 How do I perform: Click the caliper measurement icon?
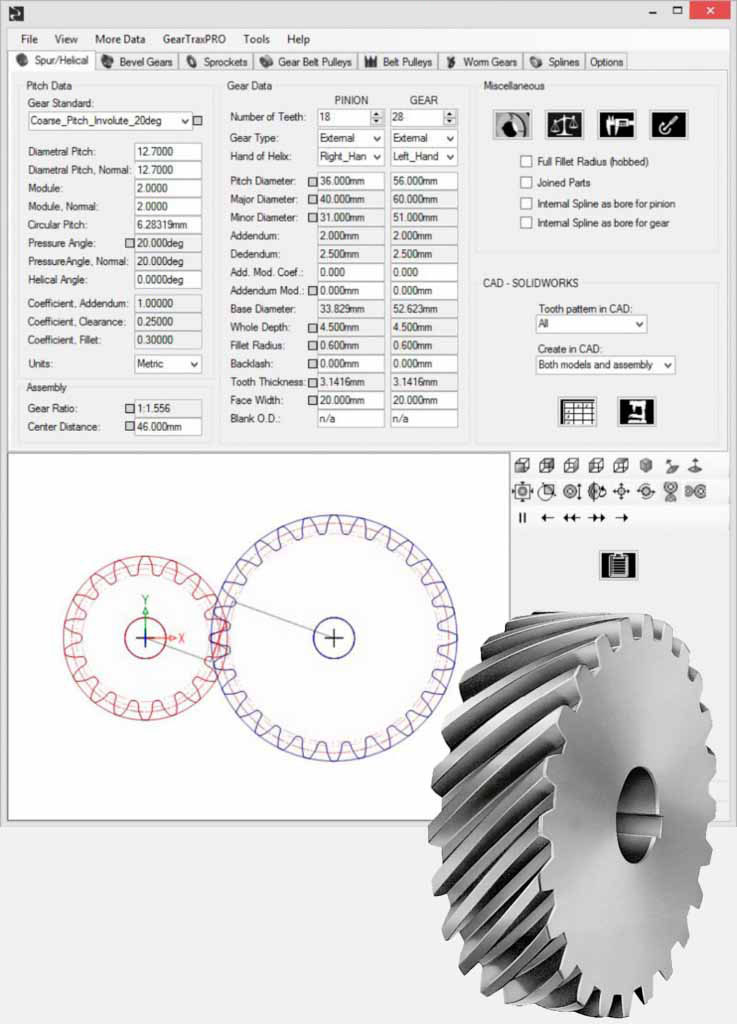(x=617, y=124)
